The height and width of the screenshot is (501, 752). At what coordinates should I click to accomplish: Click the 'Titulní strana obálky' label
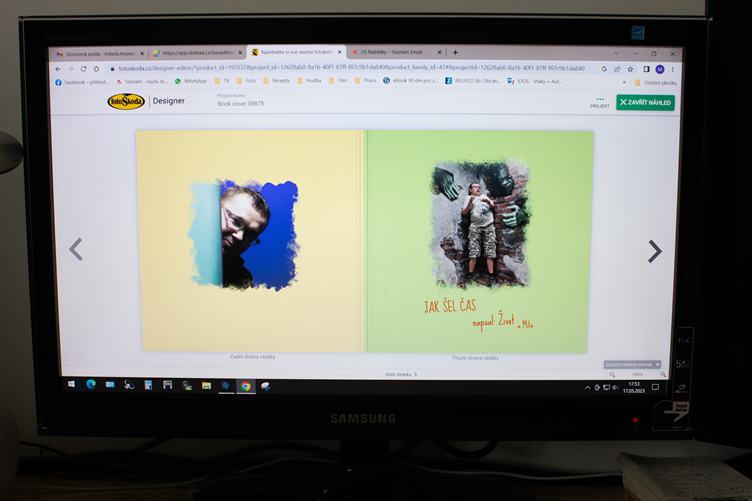[x=475, y=358]
